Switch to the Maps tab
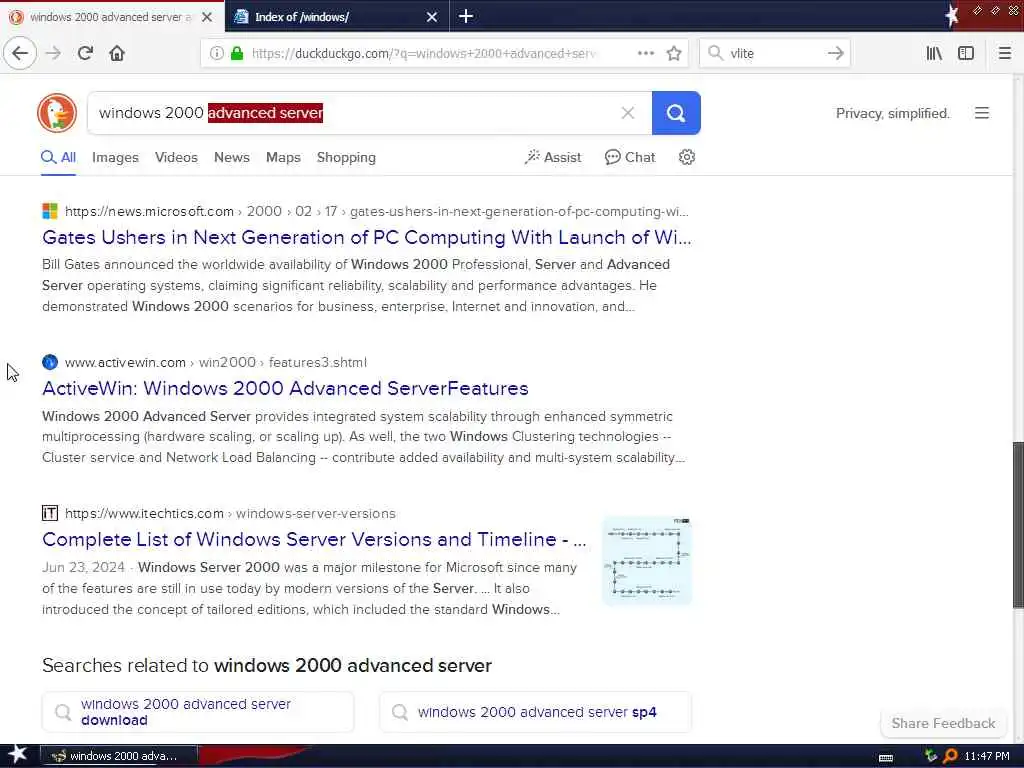 click(283, 157)
